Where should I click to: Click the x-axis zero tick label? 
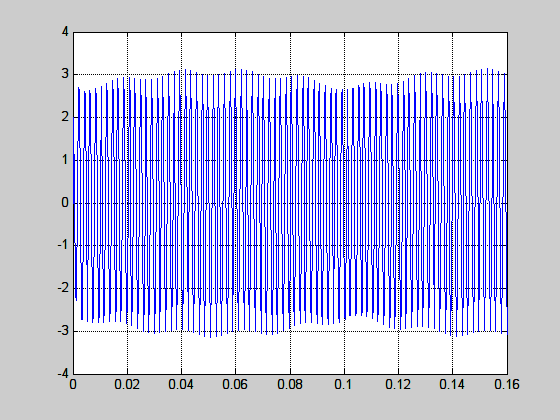(73, 385)
